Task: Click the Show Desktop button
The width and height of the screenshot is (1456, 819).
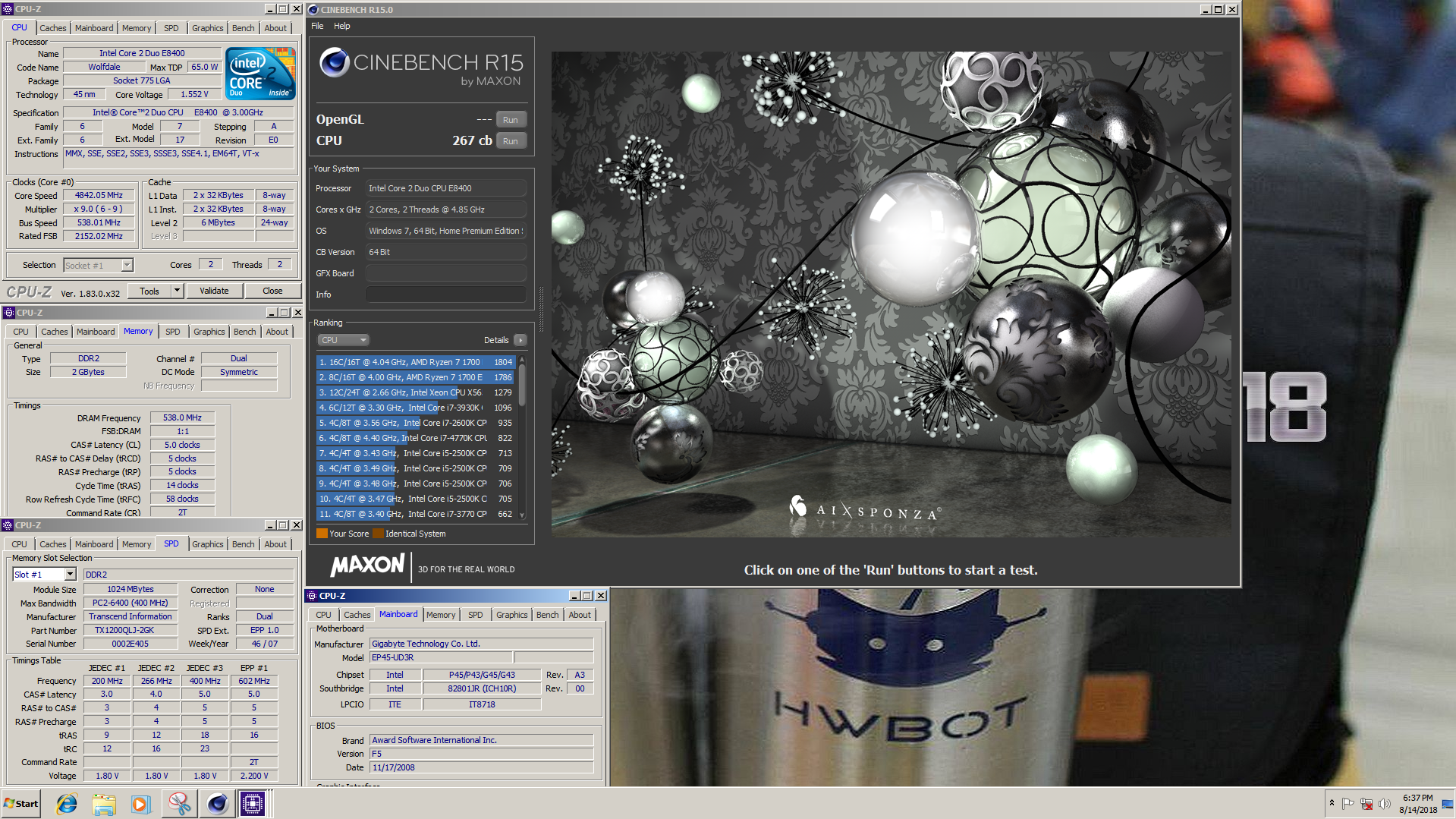Action: click(x=1448, y=804)
